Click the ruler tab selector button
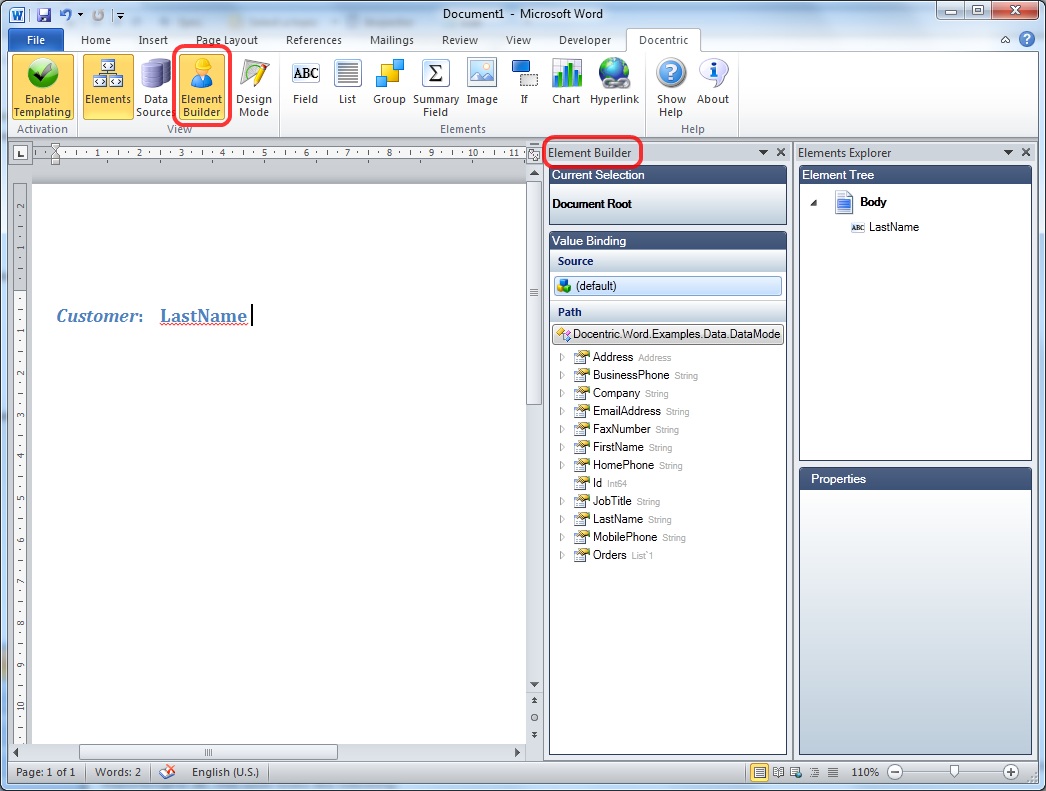 (21, 153)
